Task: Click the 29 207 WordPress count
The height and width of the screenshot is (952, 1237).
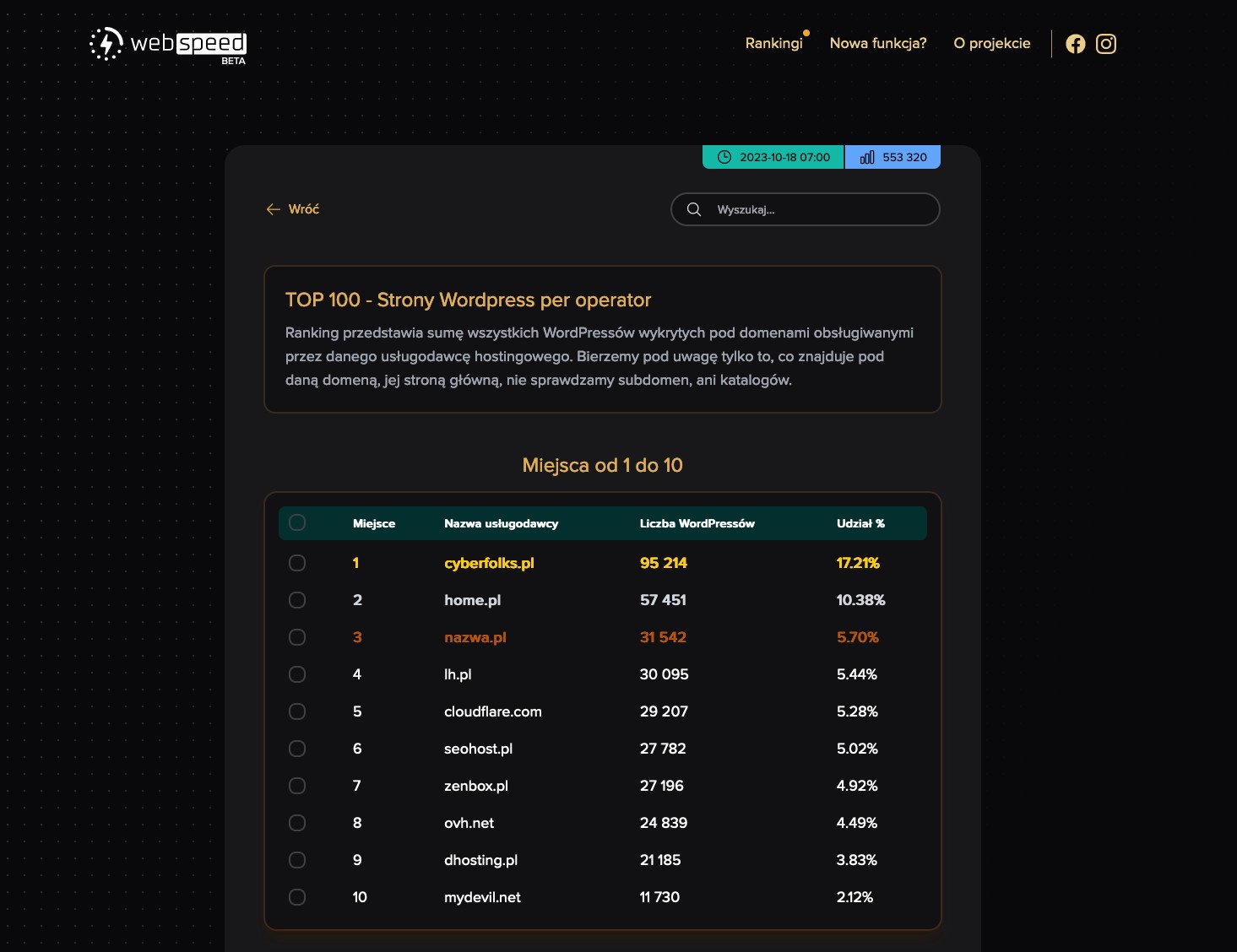Action: [x=664, y=711]
